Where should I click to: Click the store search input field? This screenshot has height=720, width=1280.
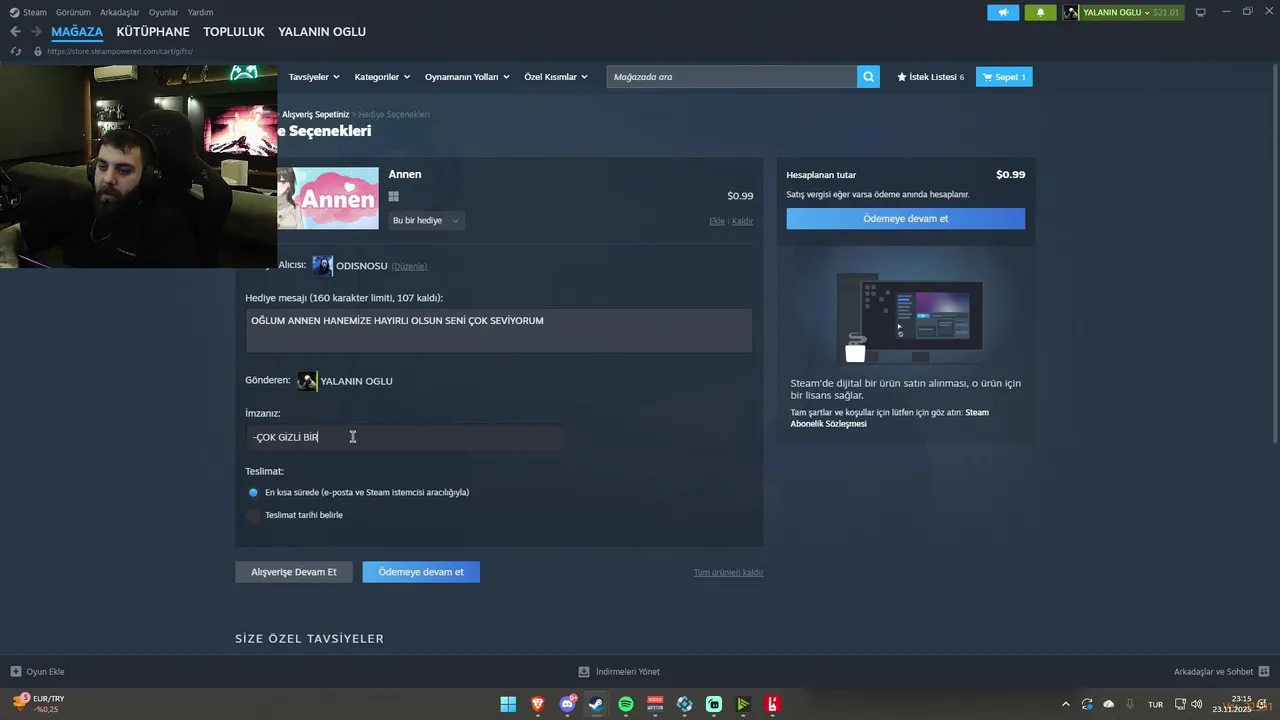[732, 77]
